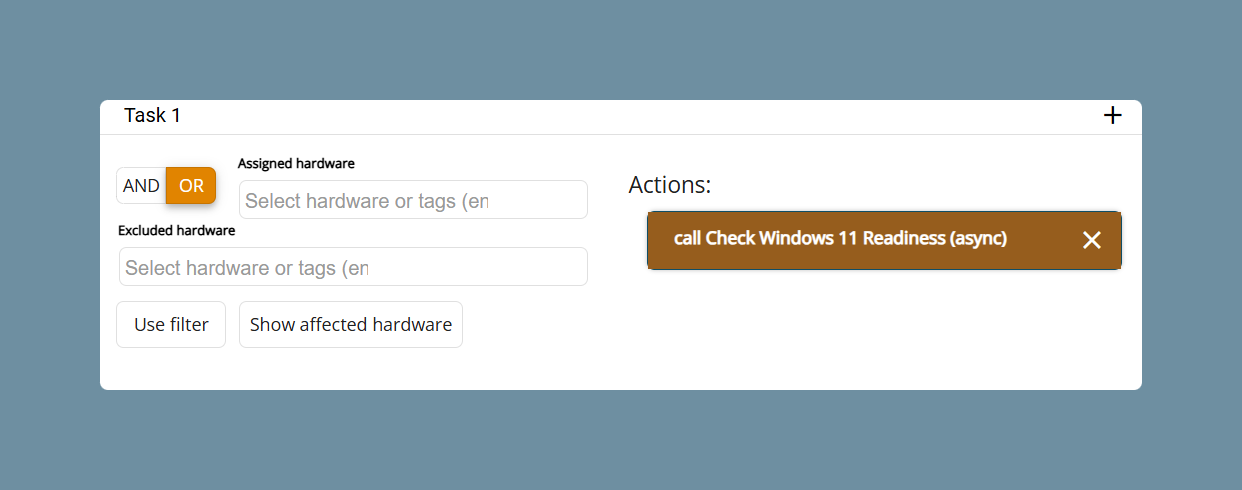Click the Excluded hardware label
This screenshot has height=490, width=1242.
point(177,230)
